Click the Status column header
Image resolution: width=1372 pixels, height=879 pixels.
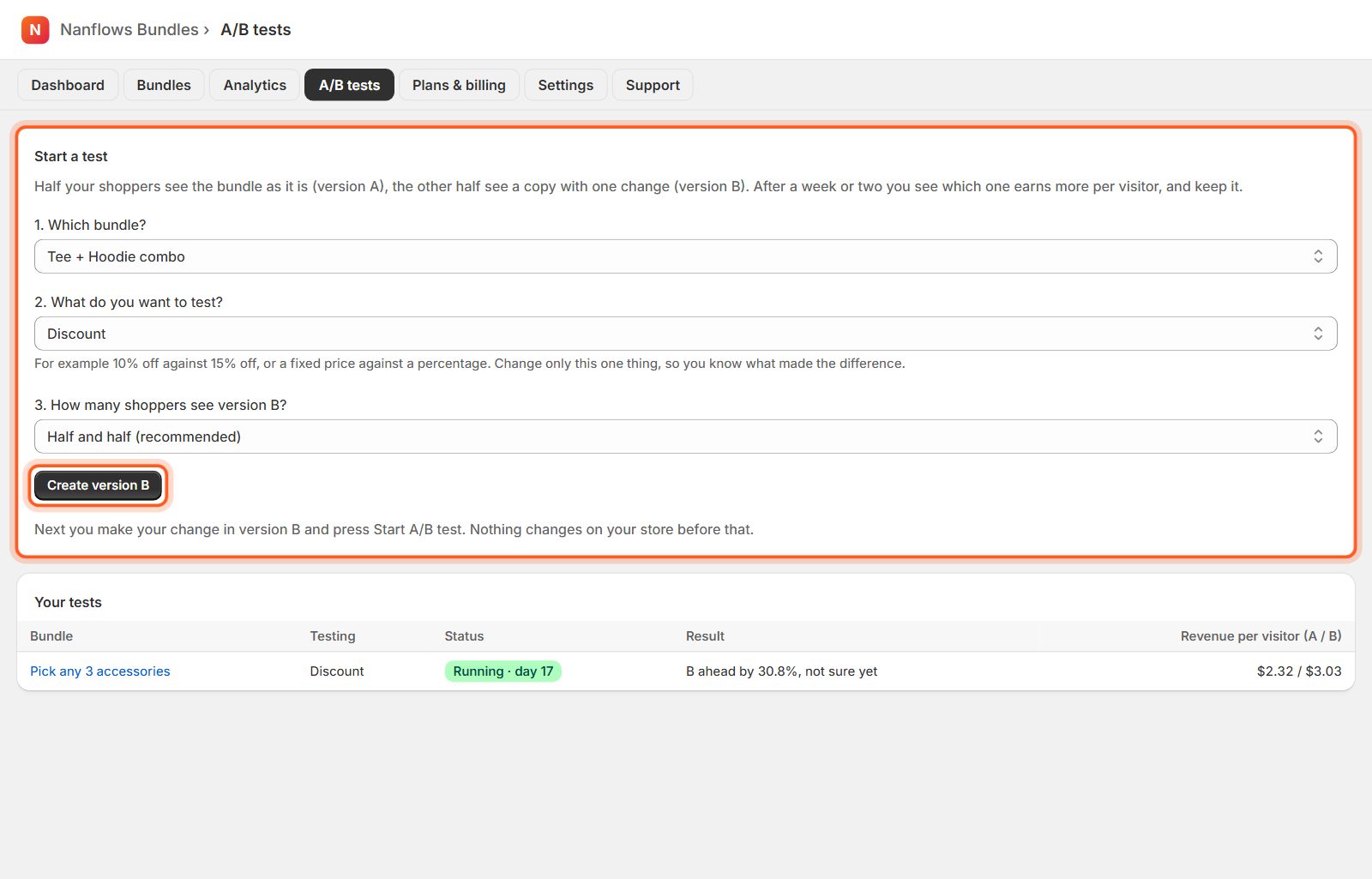coord(464,636)
